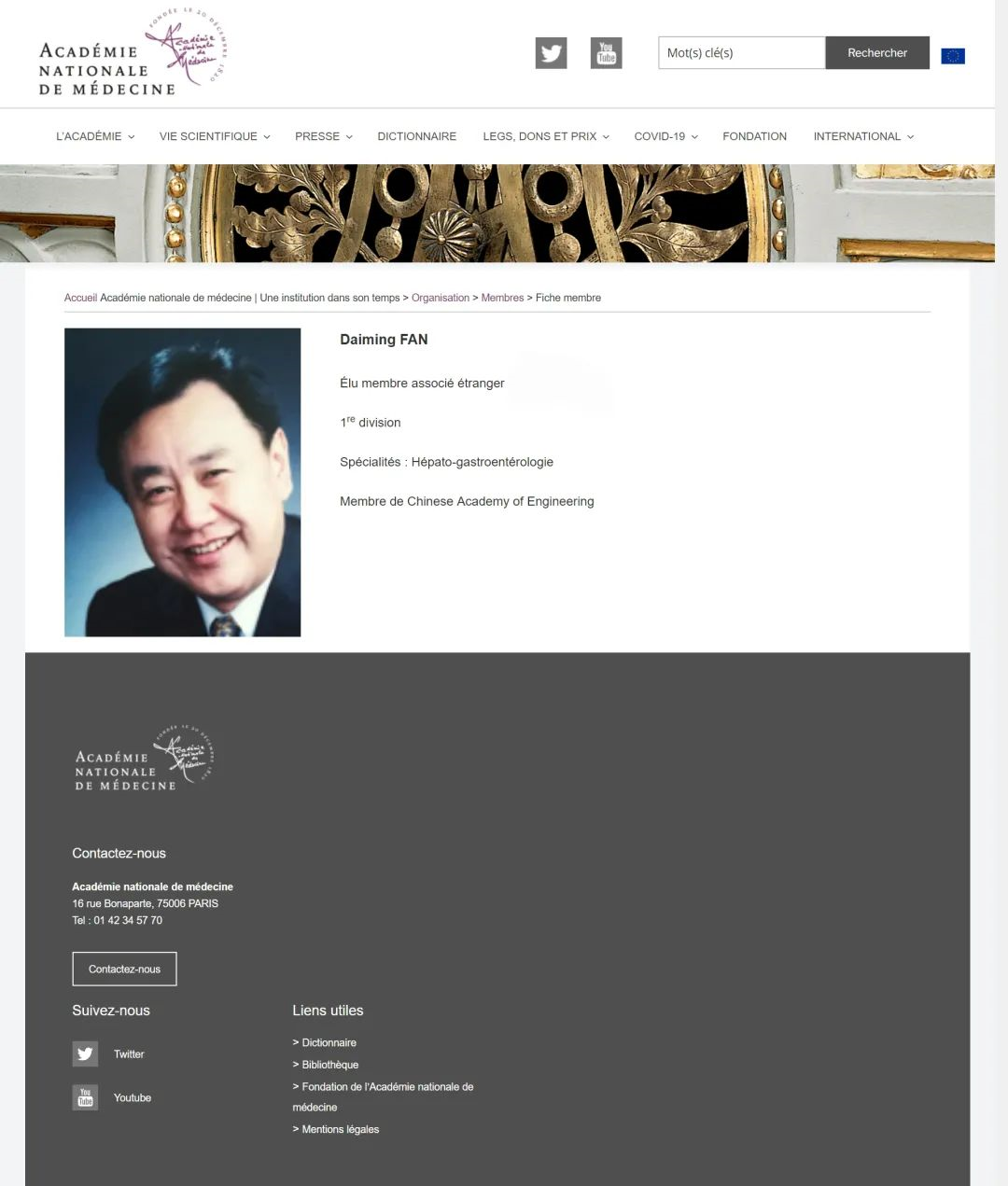Click the footer YouTube icon

tap(85, 1097)
